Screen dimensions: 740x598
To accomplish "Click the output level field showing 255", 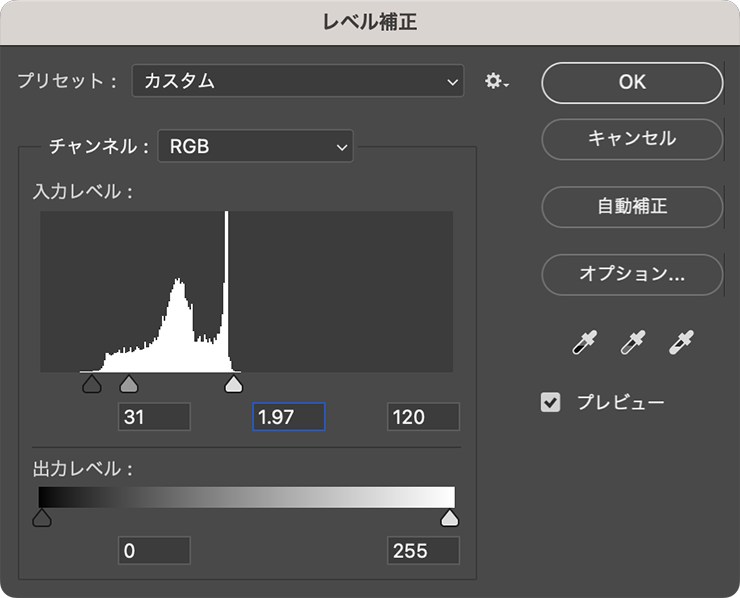I will pyautogui.click(x=423, y=550).
